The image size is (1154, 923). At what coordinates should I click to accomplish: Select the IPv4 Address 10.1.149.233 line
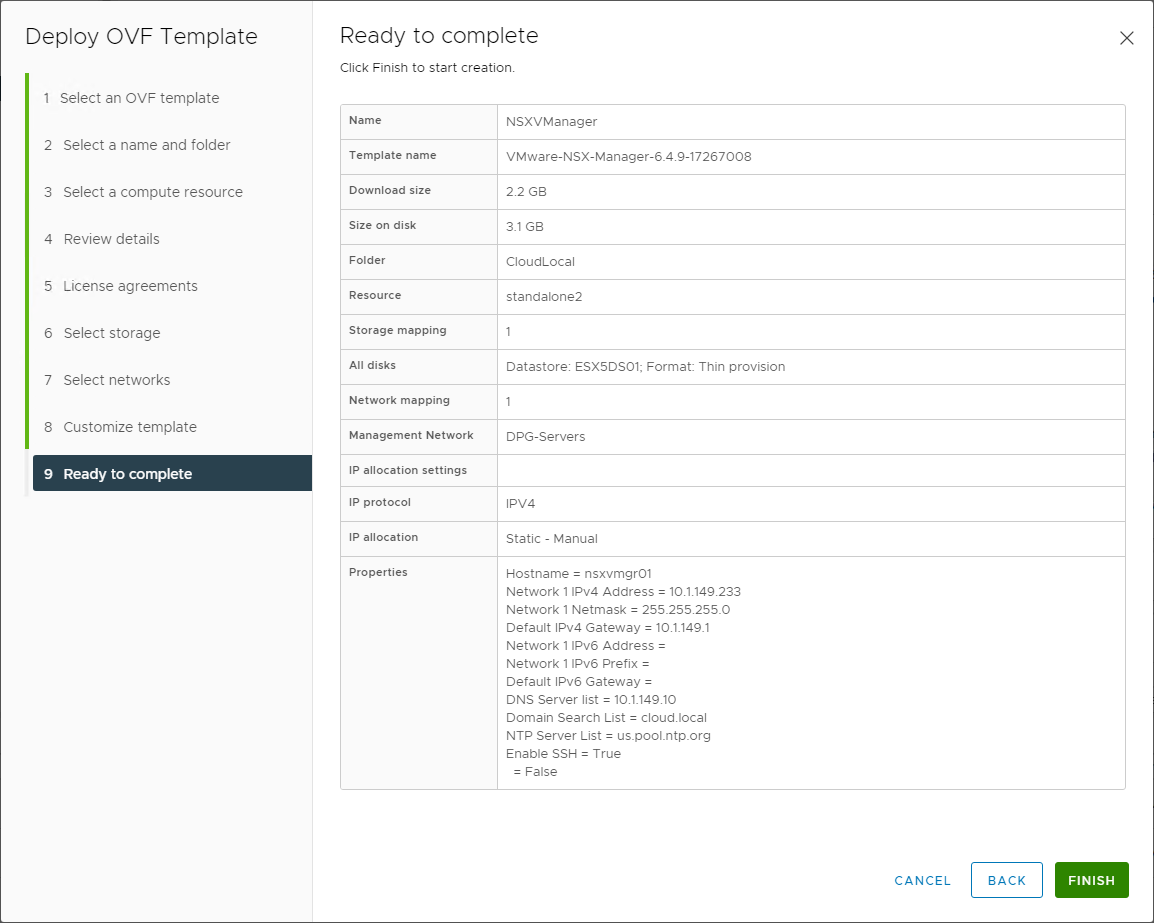[x=623, y=592]
